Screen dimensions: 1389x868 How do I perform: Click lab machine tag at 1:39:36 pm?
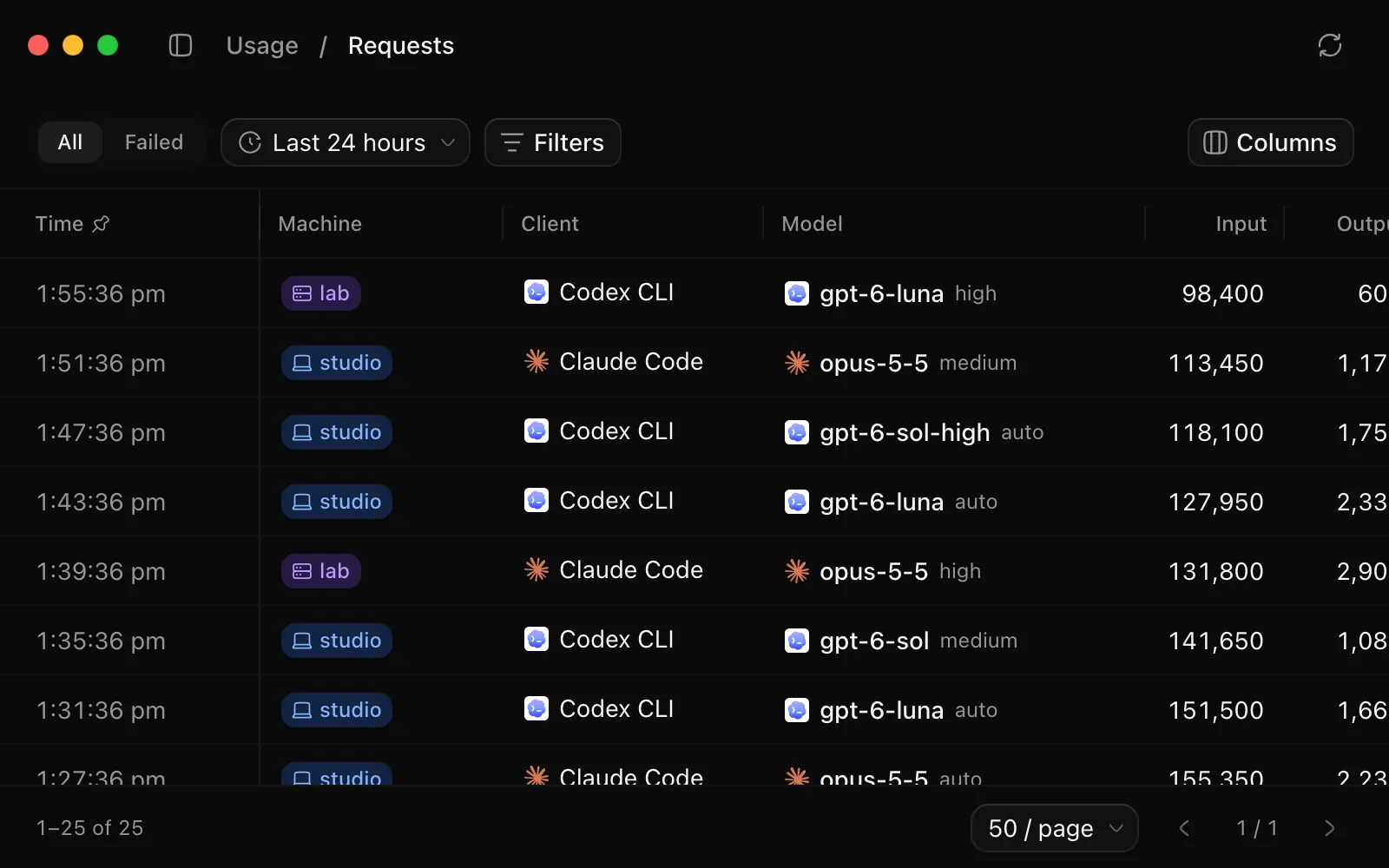coord(321,571)
